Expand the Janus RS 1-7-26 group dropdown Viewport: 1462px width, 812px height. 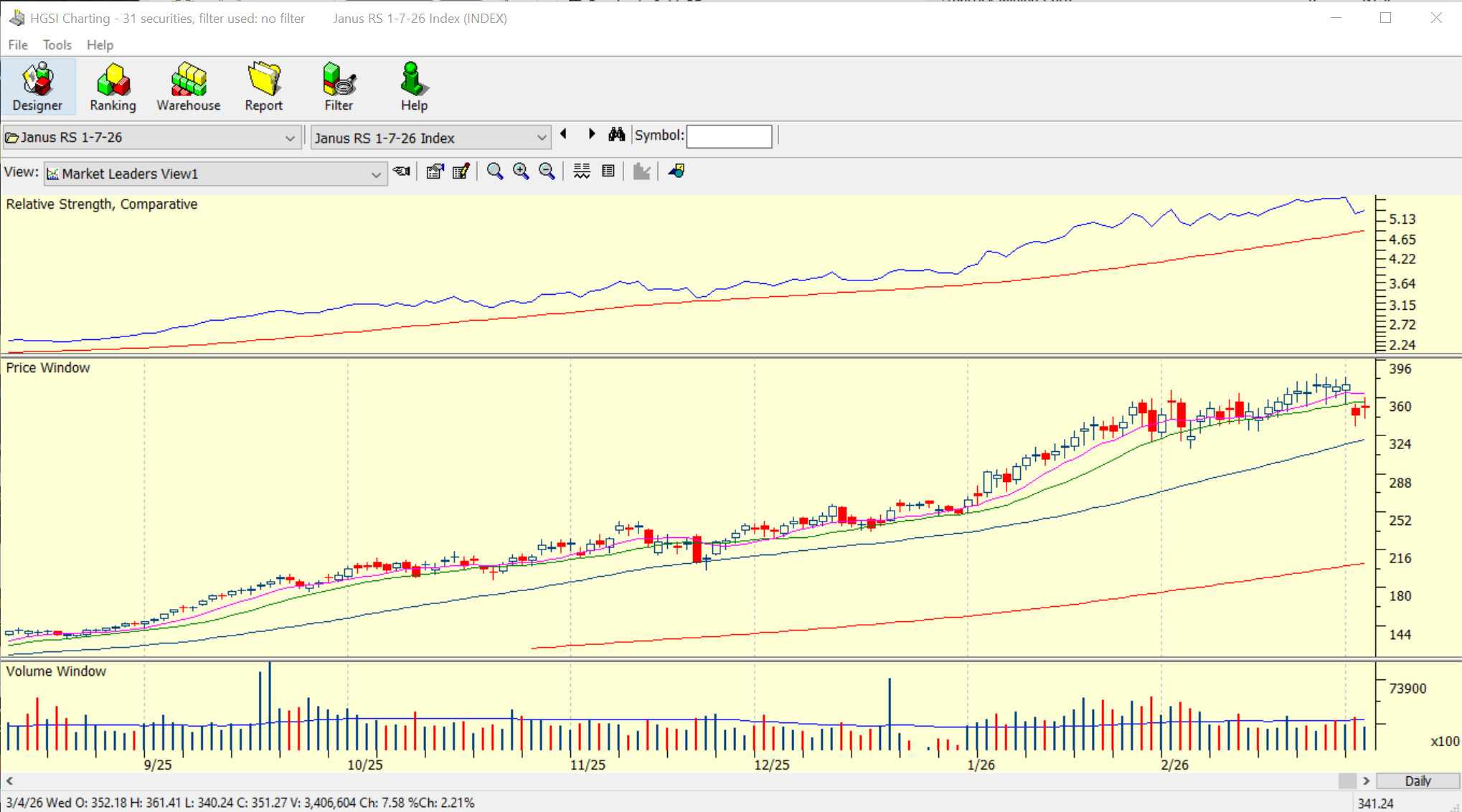[x=290, y=138]
